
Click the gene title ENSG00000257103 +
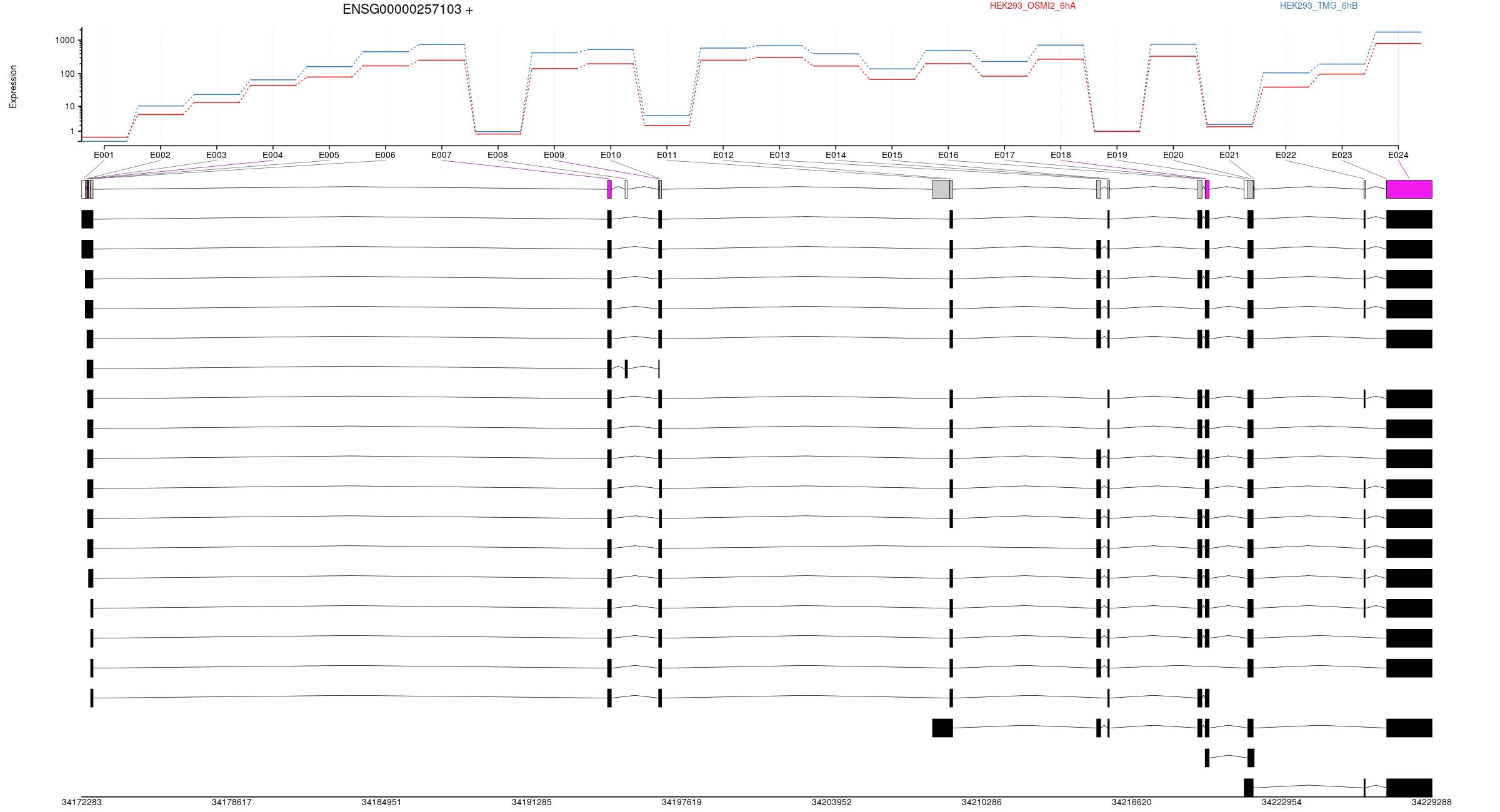click(407, 9)
